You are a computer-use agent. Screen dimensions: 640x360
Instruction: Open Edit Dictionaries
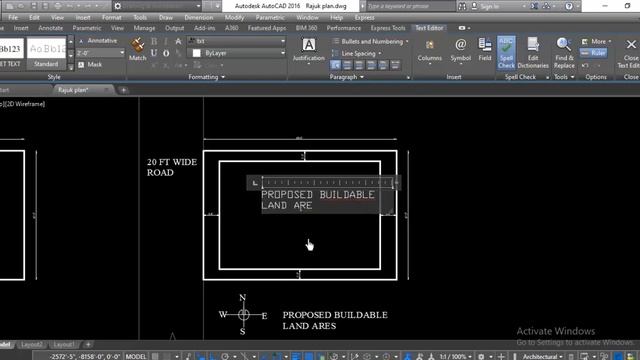(533, 53)
